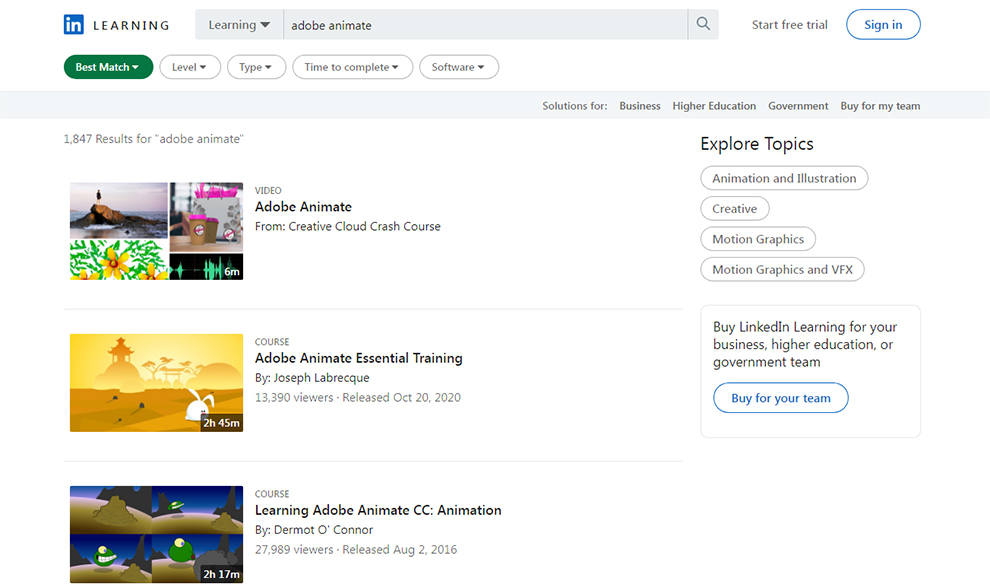Click the Buy for your team button
The image size is (990, 584).
(780, 398)
